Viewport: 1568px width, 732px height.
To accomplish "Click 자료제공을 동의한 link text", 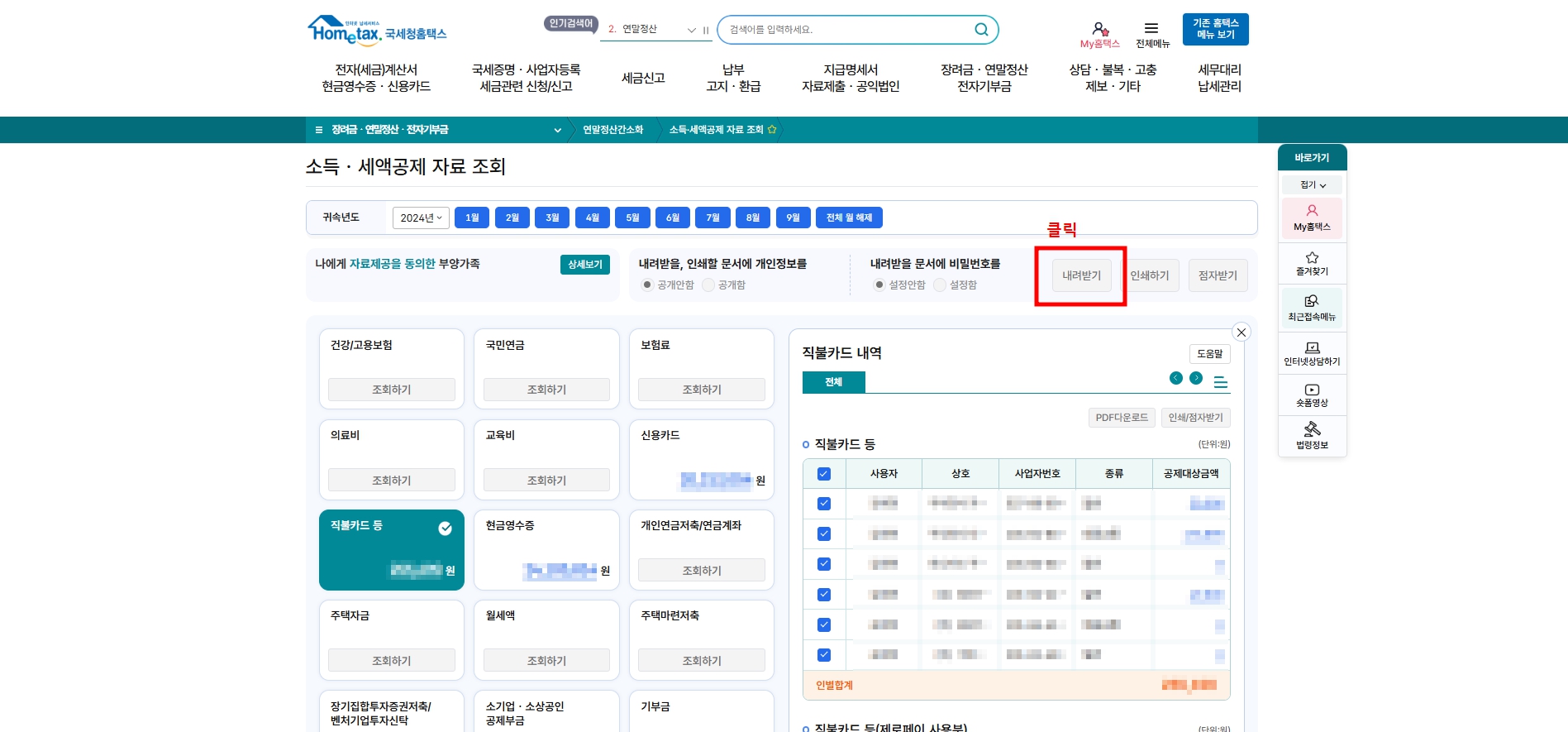I will pos(392,264).
